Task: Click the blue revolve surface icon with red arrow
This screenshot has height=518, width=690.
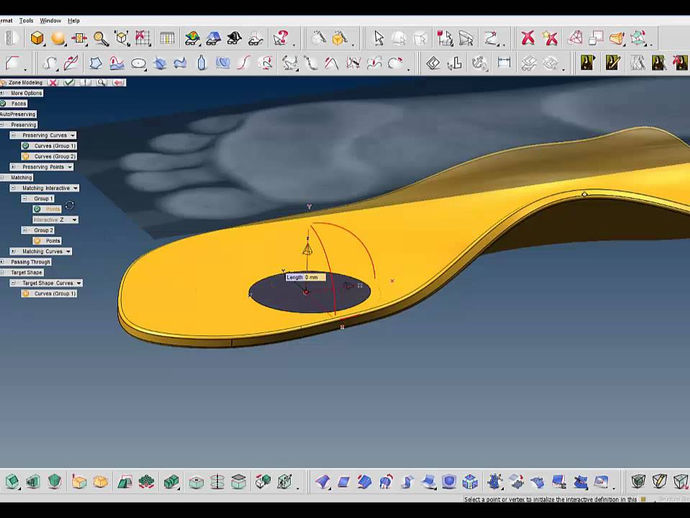Action: pos(386,481)
